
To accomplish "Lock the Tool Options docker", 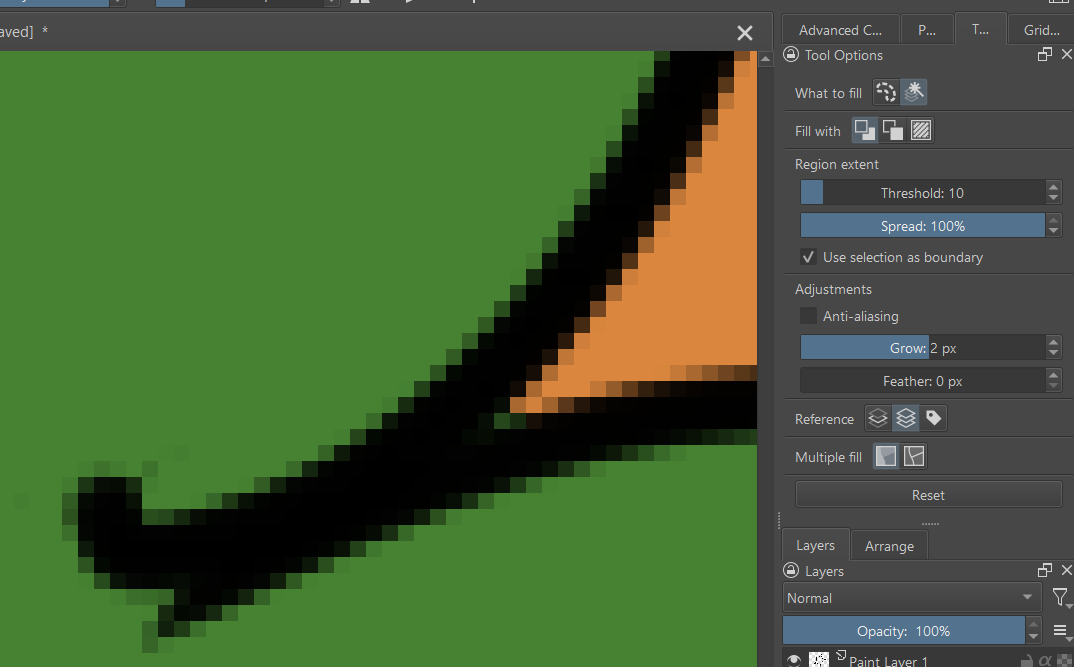I will point(791,55).
